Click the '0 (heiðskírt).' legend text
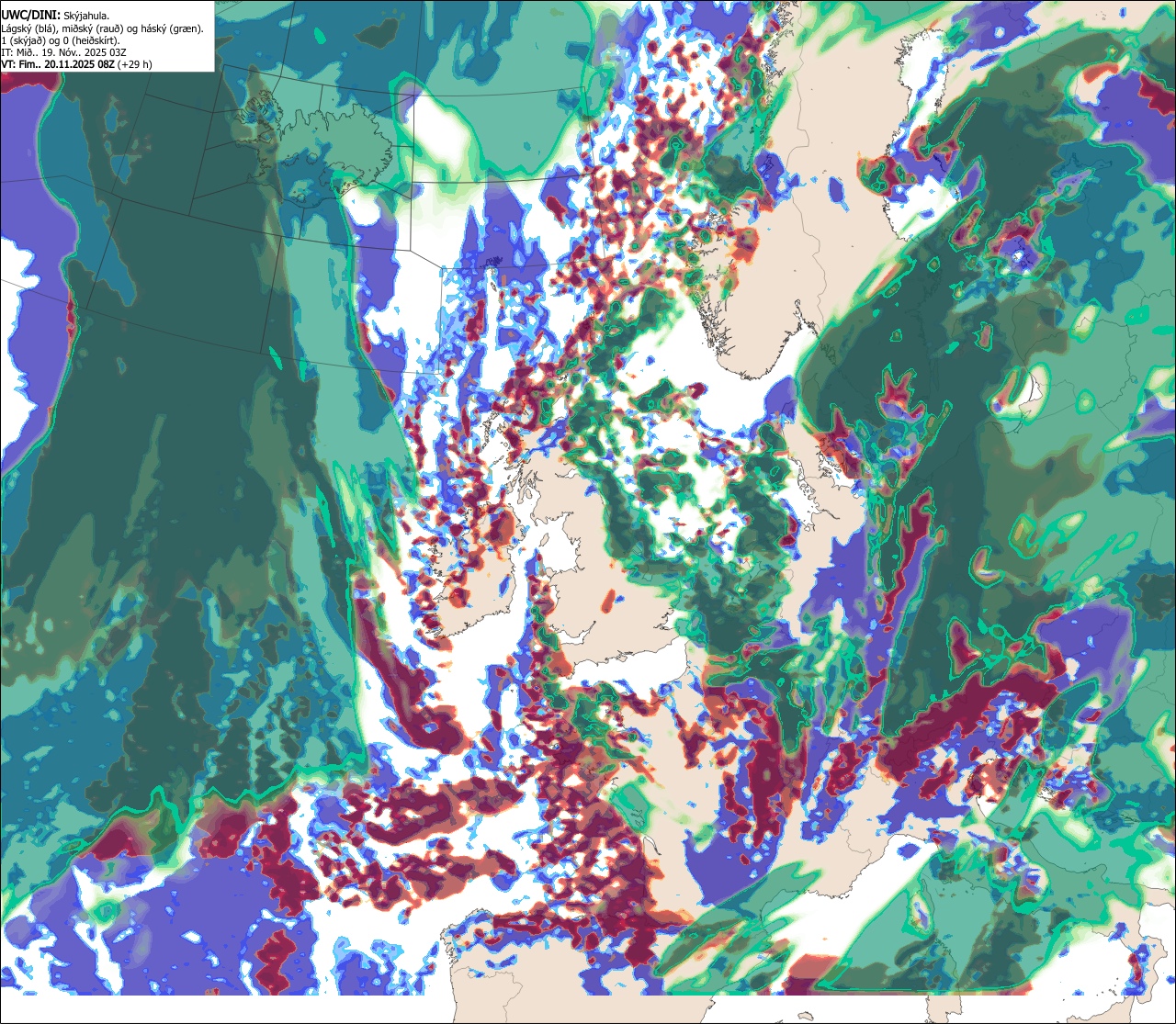This screenshot has height=1024, width=1176. pyautogui.click(x=91, y=41)
